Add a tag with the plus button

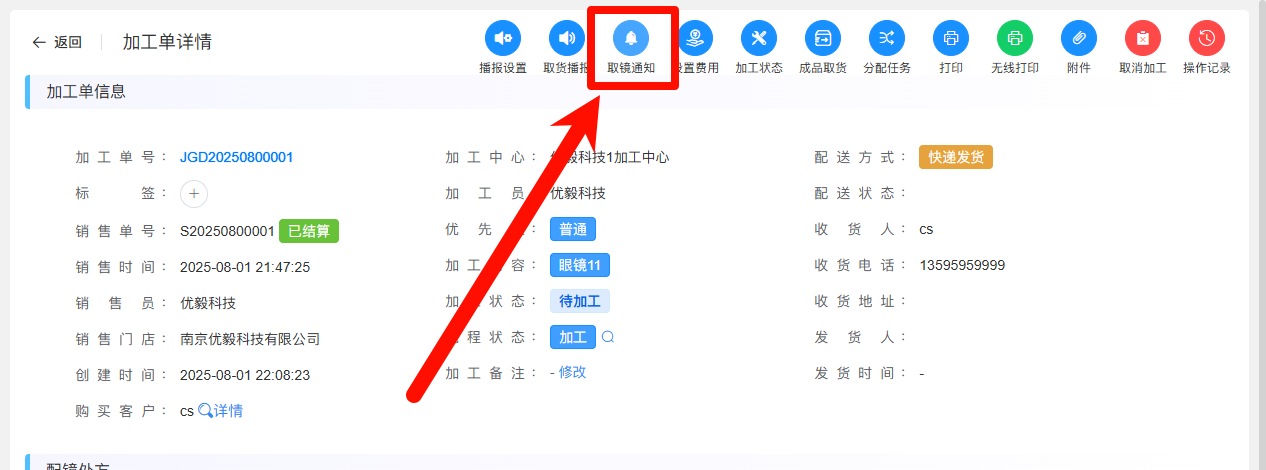pos(194,194)
